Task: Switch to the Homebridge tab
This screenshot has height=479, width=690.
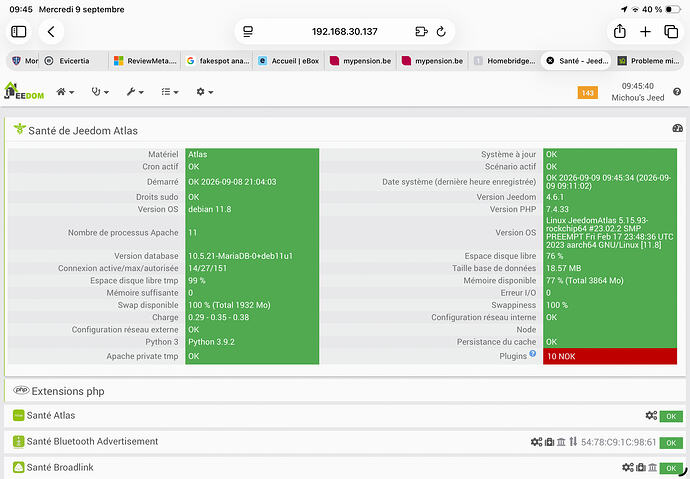Action: (505, 61)
